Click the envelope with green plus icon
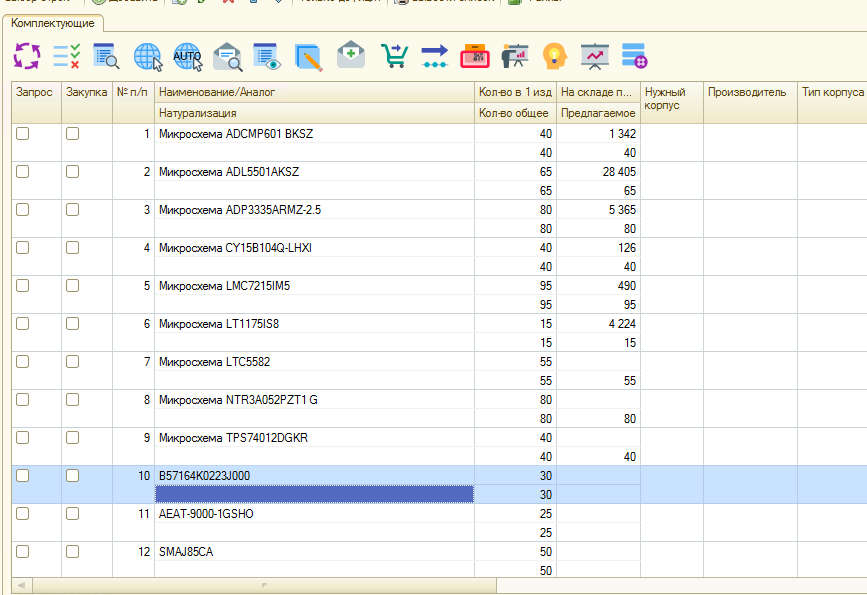Viewport: 867px width, 595px height. (x=351, y=56)
